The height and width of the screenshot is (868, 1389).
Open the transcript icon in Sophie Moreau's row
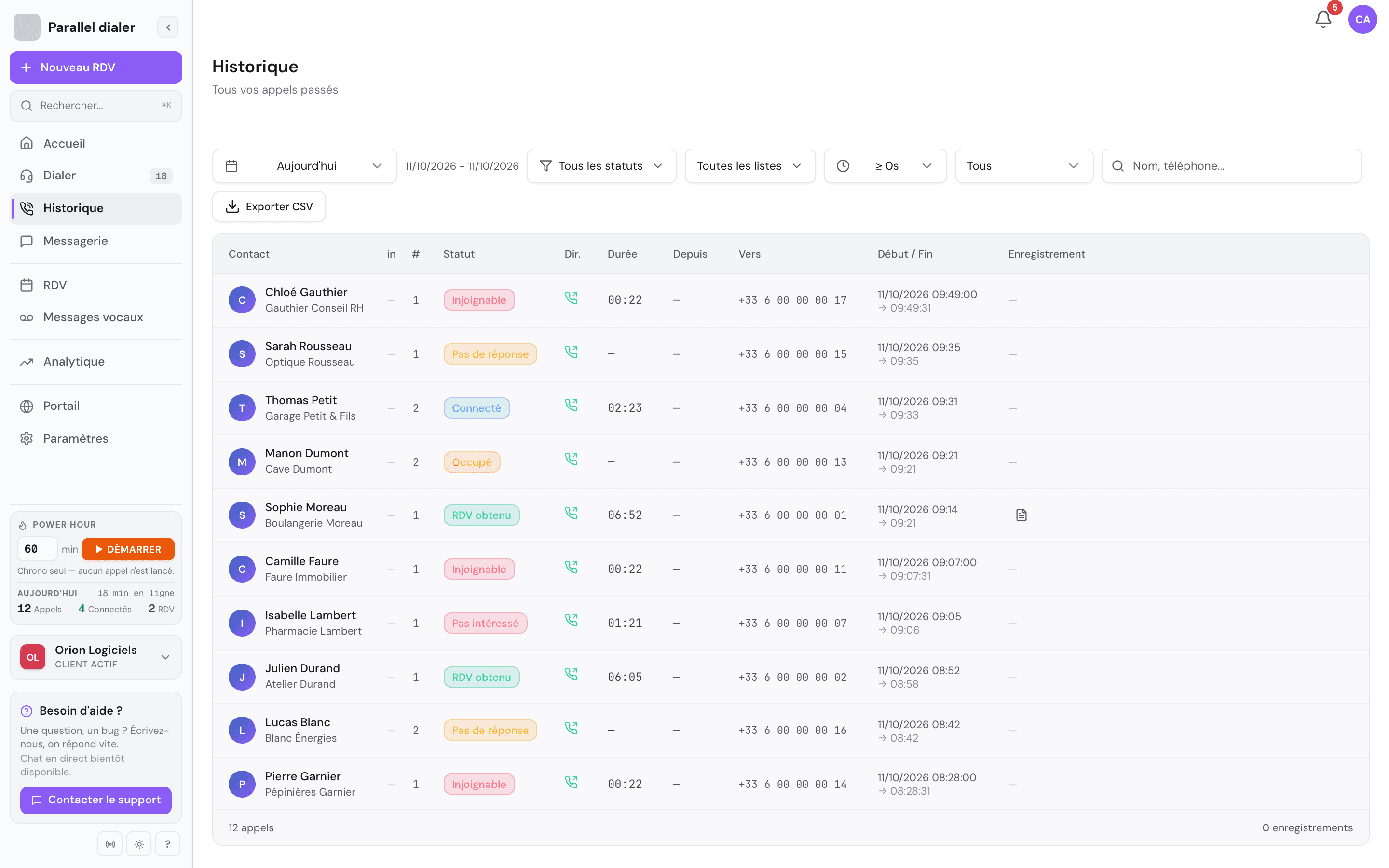(1021, 515)
